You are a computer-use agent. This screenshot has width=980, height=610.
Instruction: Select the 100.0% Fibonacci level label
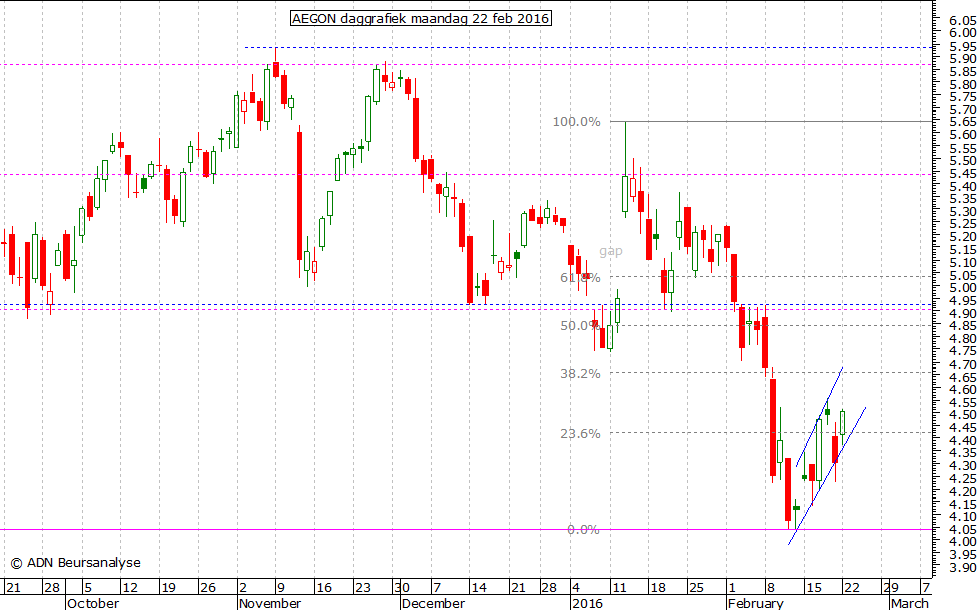576,122
